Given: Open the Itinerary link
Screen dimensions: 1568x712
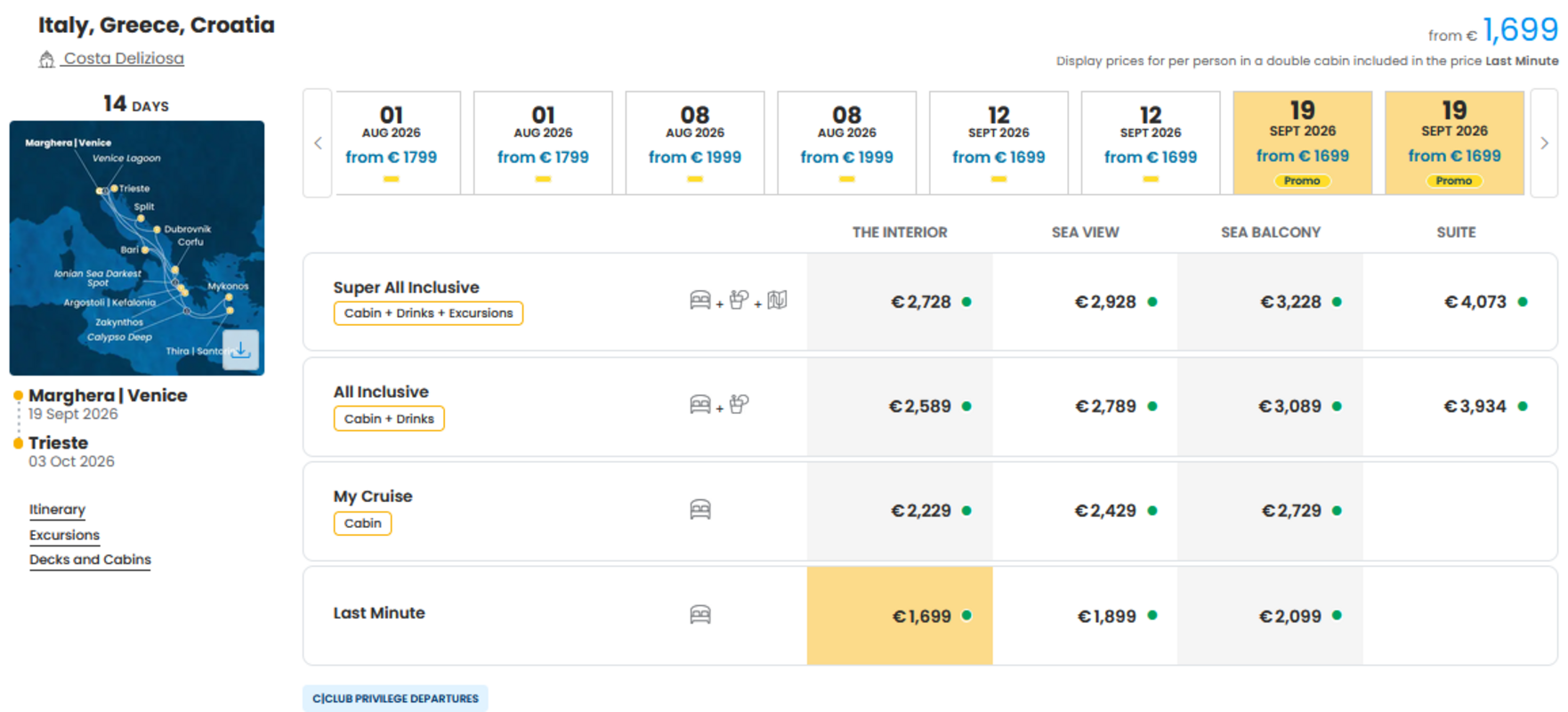Looking at the screenshot, I should (57, 510).
